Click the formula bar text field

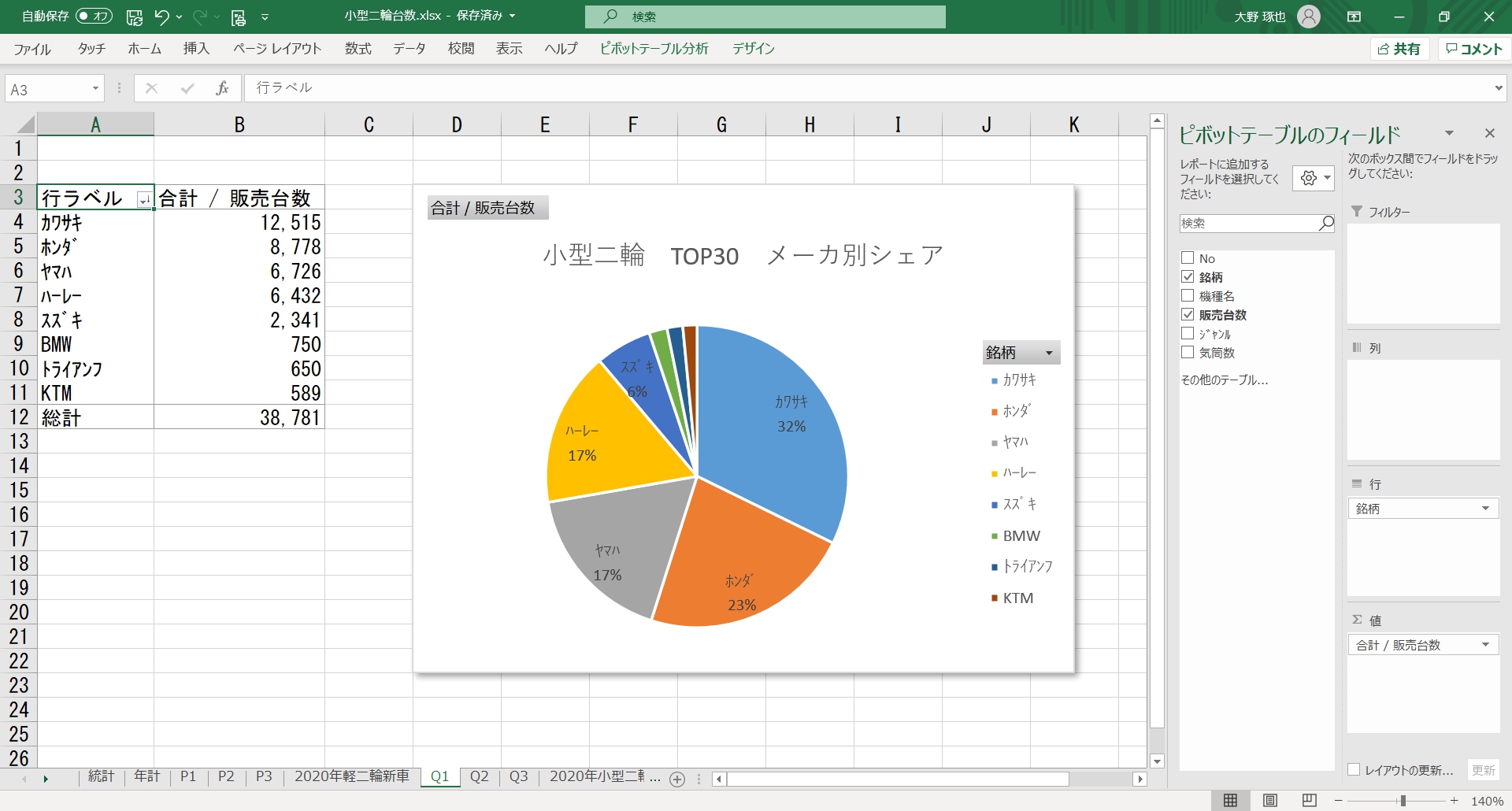point(868,88)
